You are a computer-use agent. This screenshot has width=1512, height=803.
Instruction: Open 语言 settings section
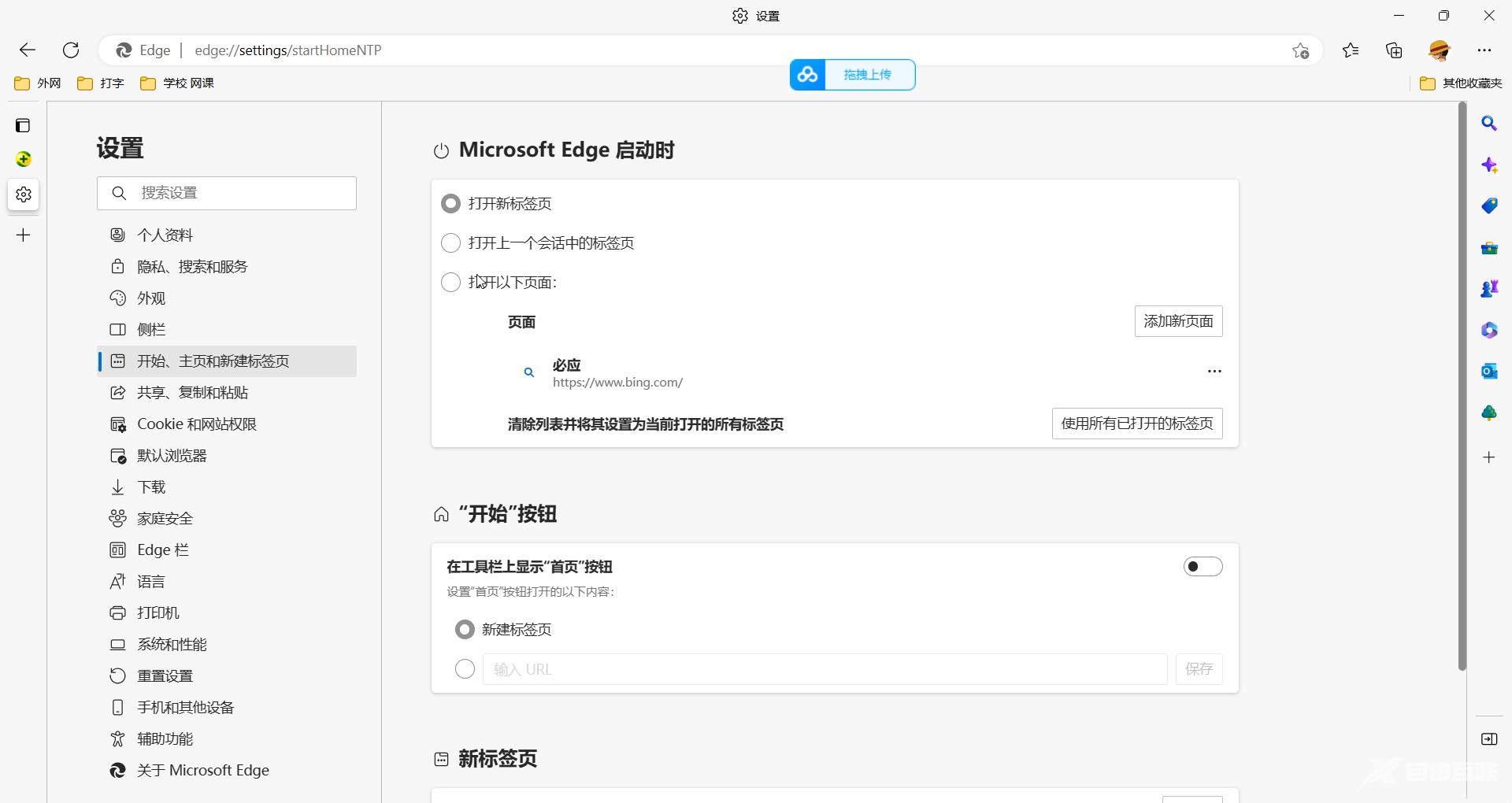pos(227,581)
